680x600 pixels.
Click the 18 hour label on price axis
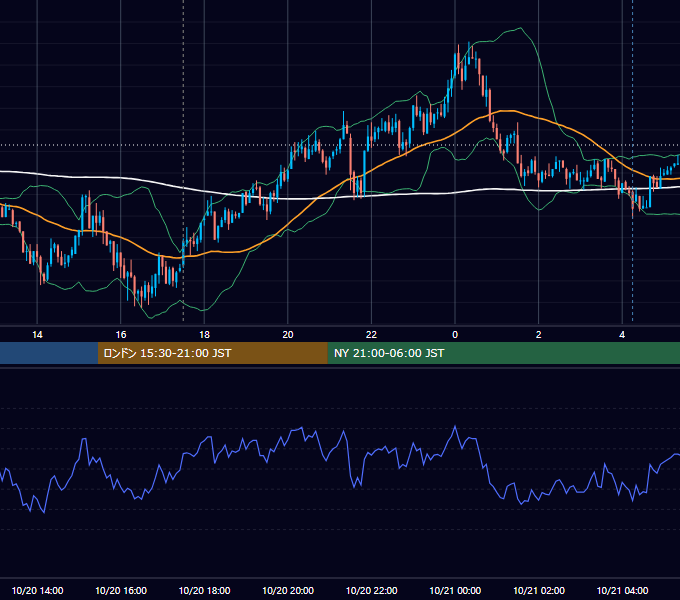coord(204,335)
